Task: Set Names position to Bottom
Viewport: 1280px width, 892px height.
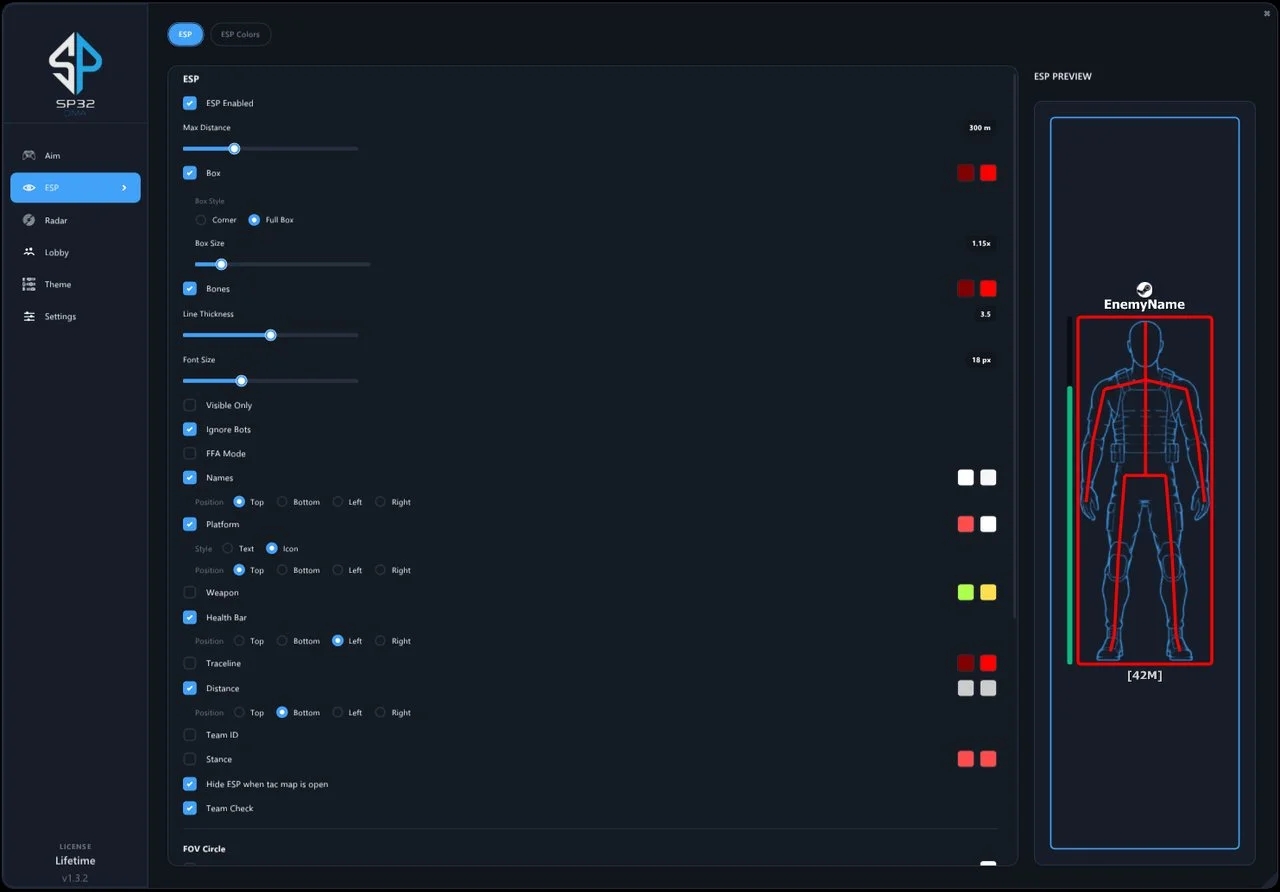Action: tap(282, 502)
